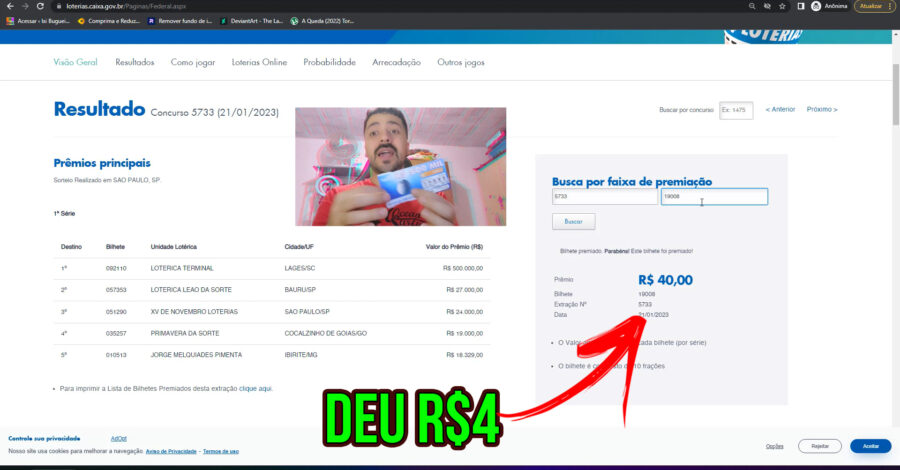
Task: Click the Buscar button
Action: (x=573, y=222)
